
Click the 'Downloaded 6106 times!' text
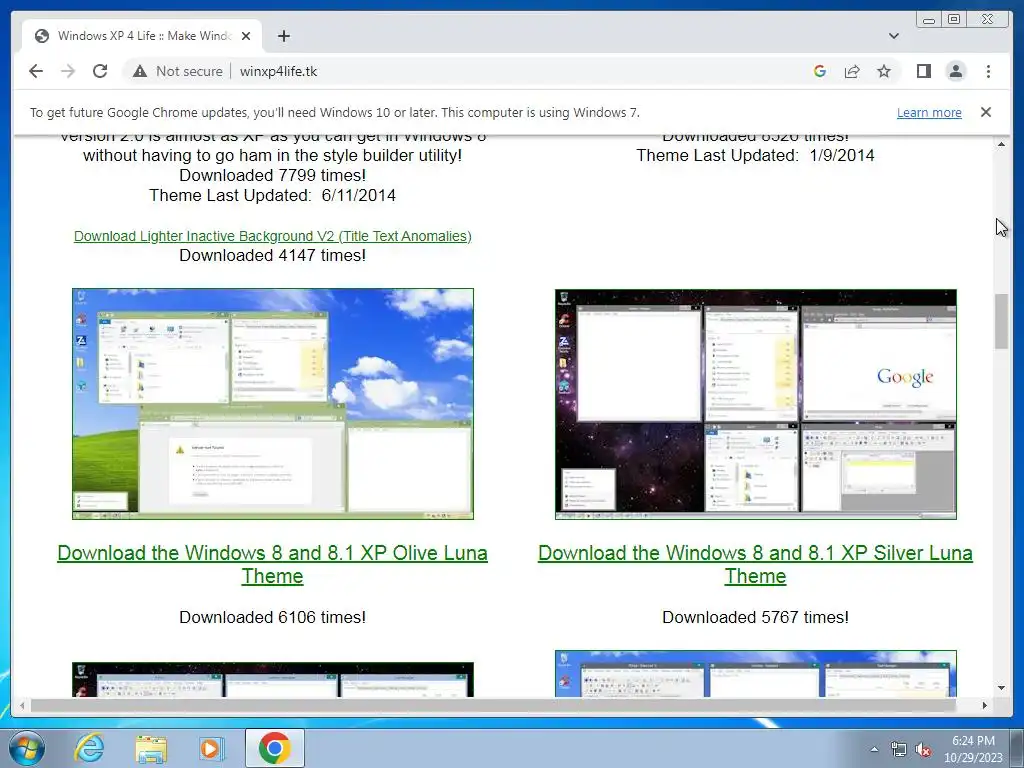click(272, 617)
